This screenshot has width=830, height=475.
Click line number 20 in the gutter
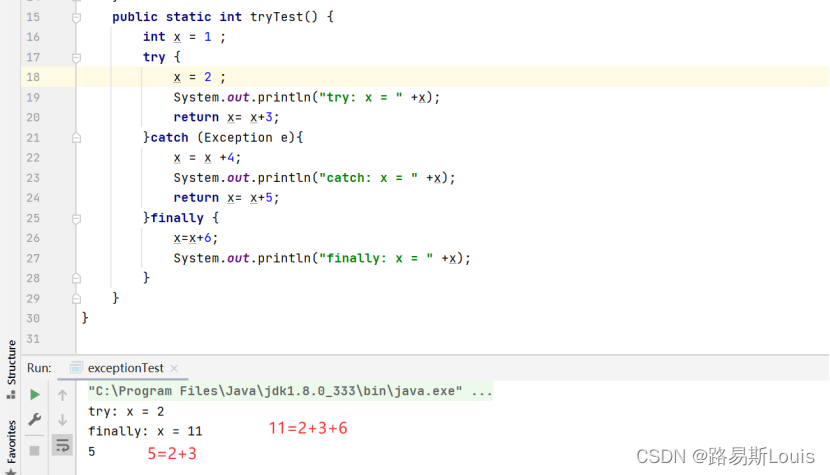coord(33,118)
